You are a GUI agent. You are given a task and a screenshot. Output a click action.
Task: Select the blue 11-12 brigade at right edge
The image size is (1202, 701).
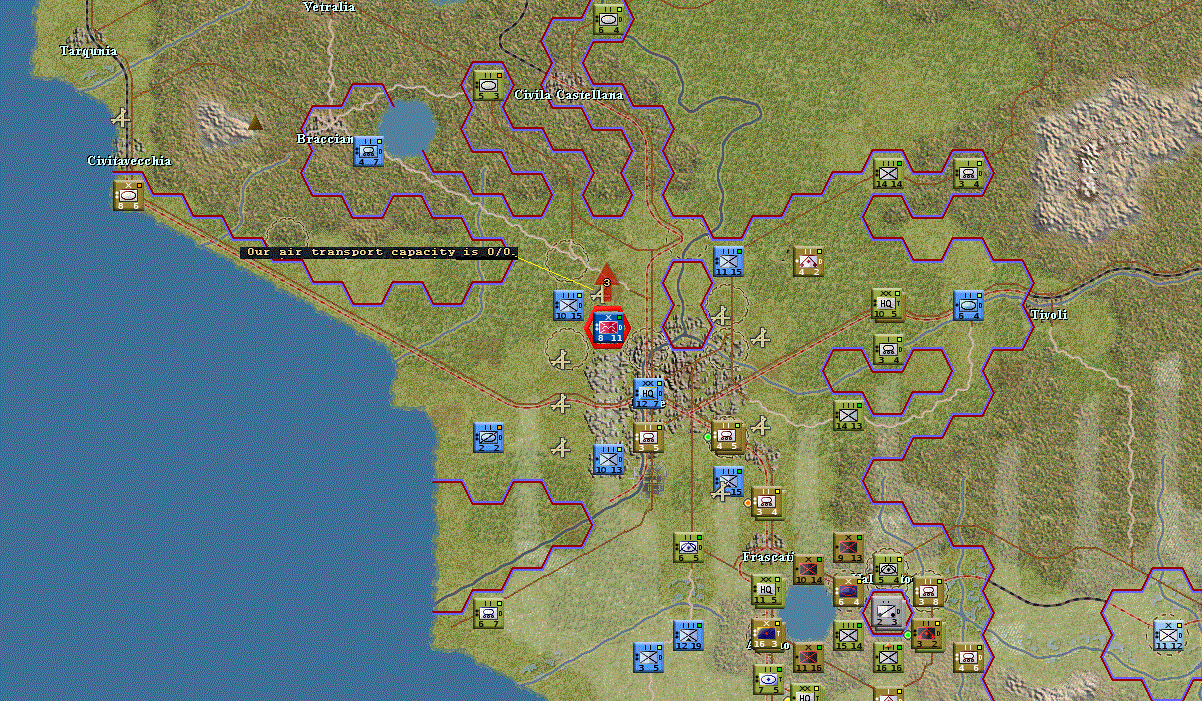click(1168, 635)
